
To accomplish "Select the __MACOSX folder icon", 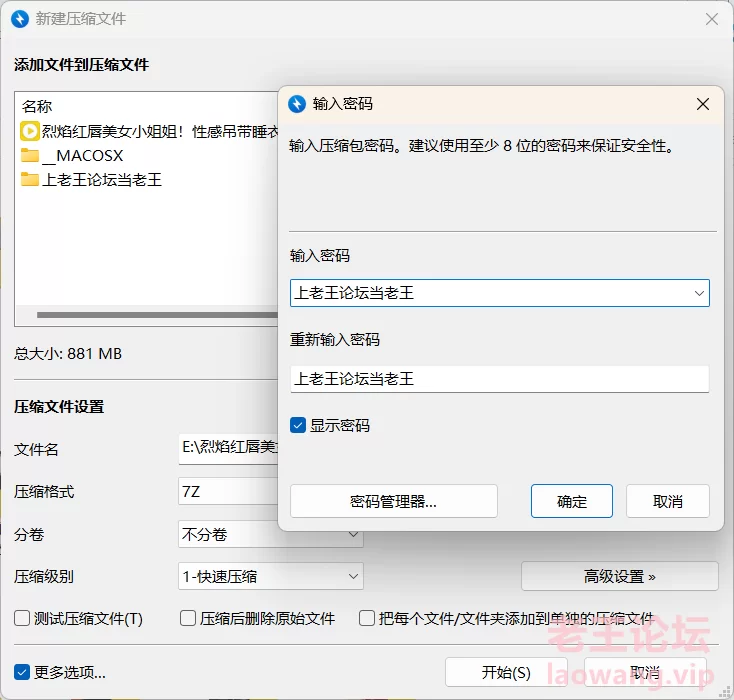I will (x=30, y=155).
